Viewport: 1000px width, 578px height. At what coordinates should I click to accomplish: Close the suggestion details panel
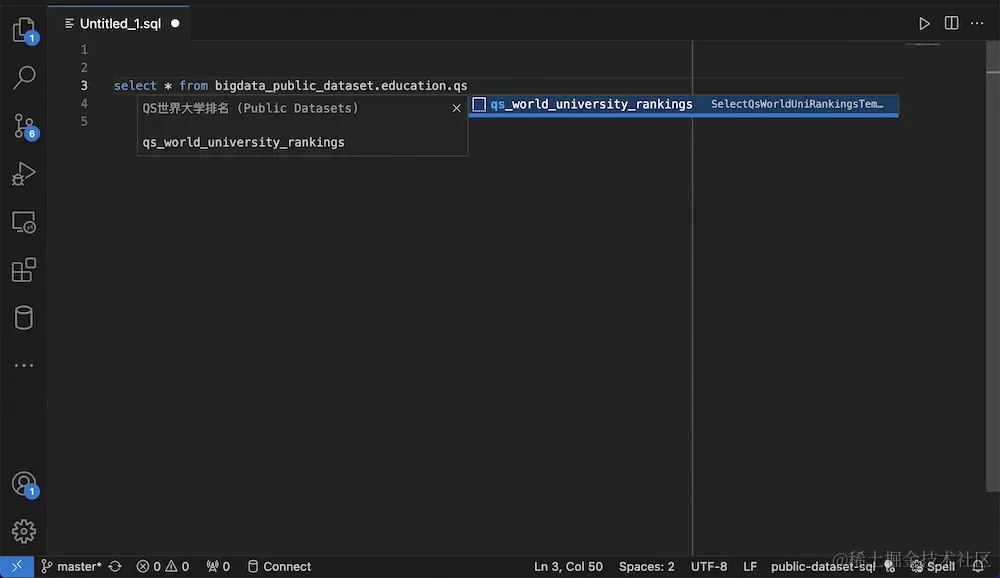(x=456, y=108)
